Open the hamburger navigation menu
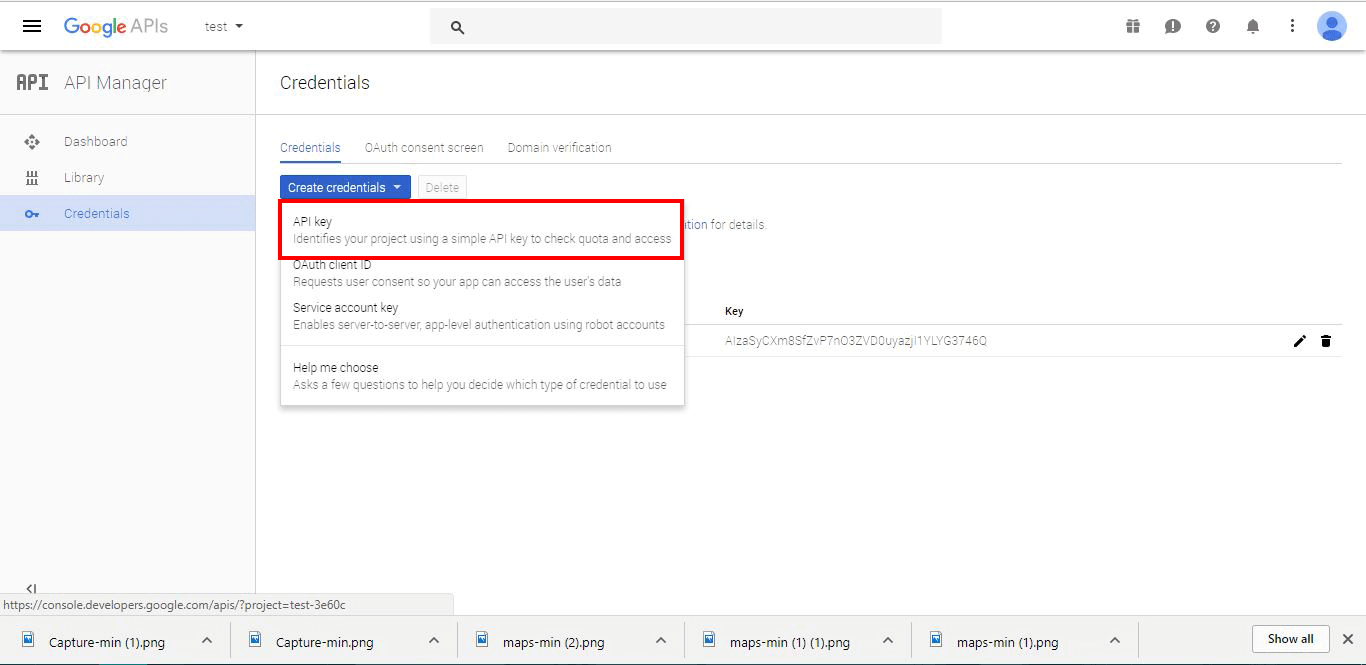Image resolution: width=1366 pixels, height=665 pixels. [x=32, y=27]
